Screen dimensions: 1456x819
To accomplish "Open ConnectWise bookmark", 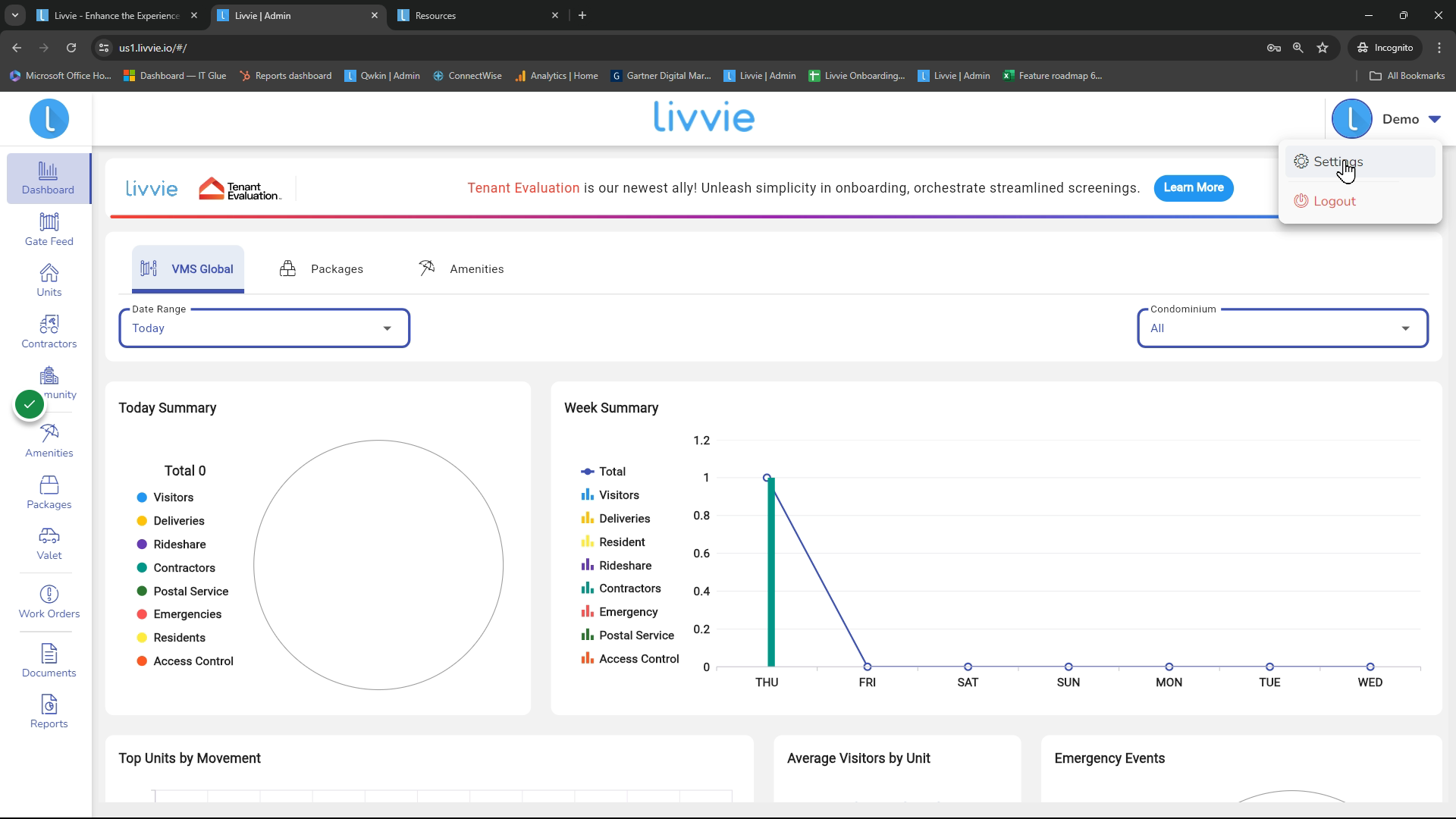I will coord(467,76).
